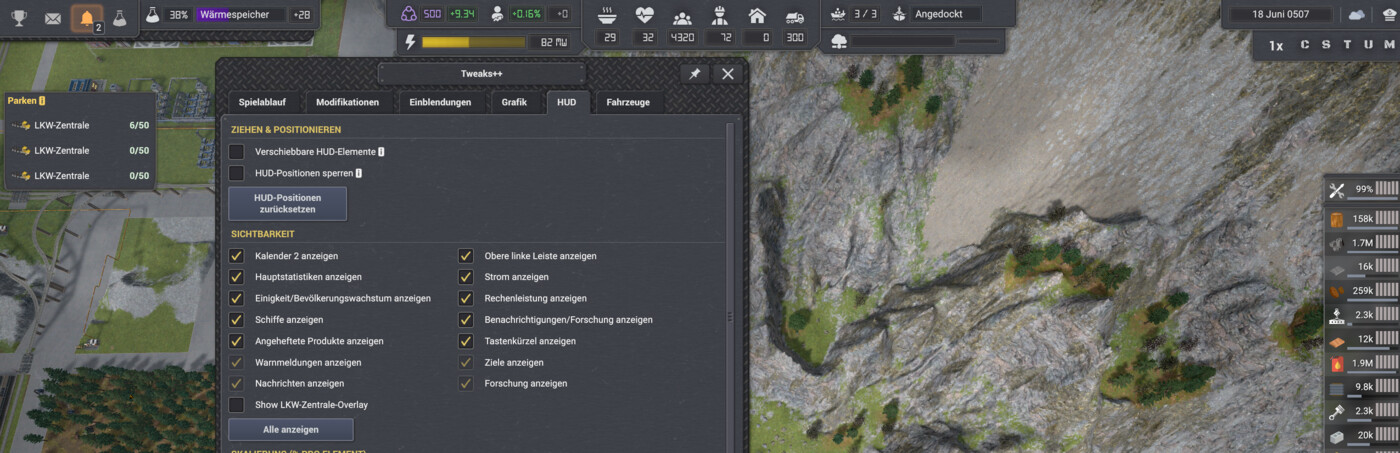
Task: Click the product icon showing 158k
Action: click(1337, 219)
